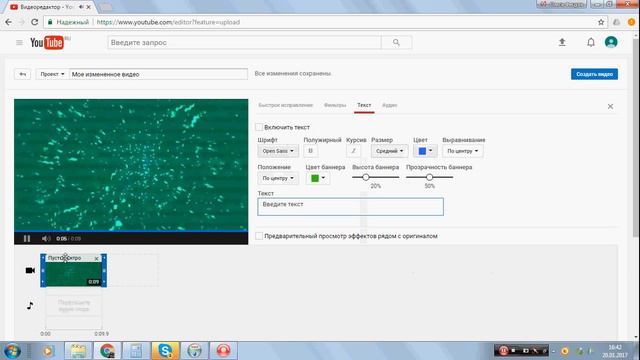Switch to the Фильтры tab

coord(335,105)
